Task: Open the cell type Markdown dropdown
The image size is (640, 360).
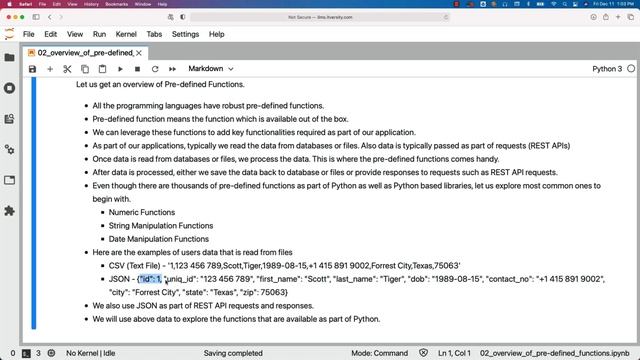Action: coord(211,69)
